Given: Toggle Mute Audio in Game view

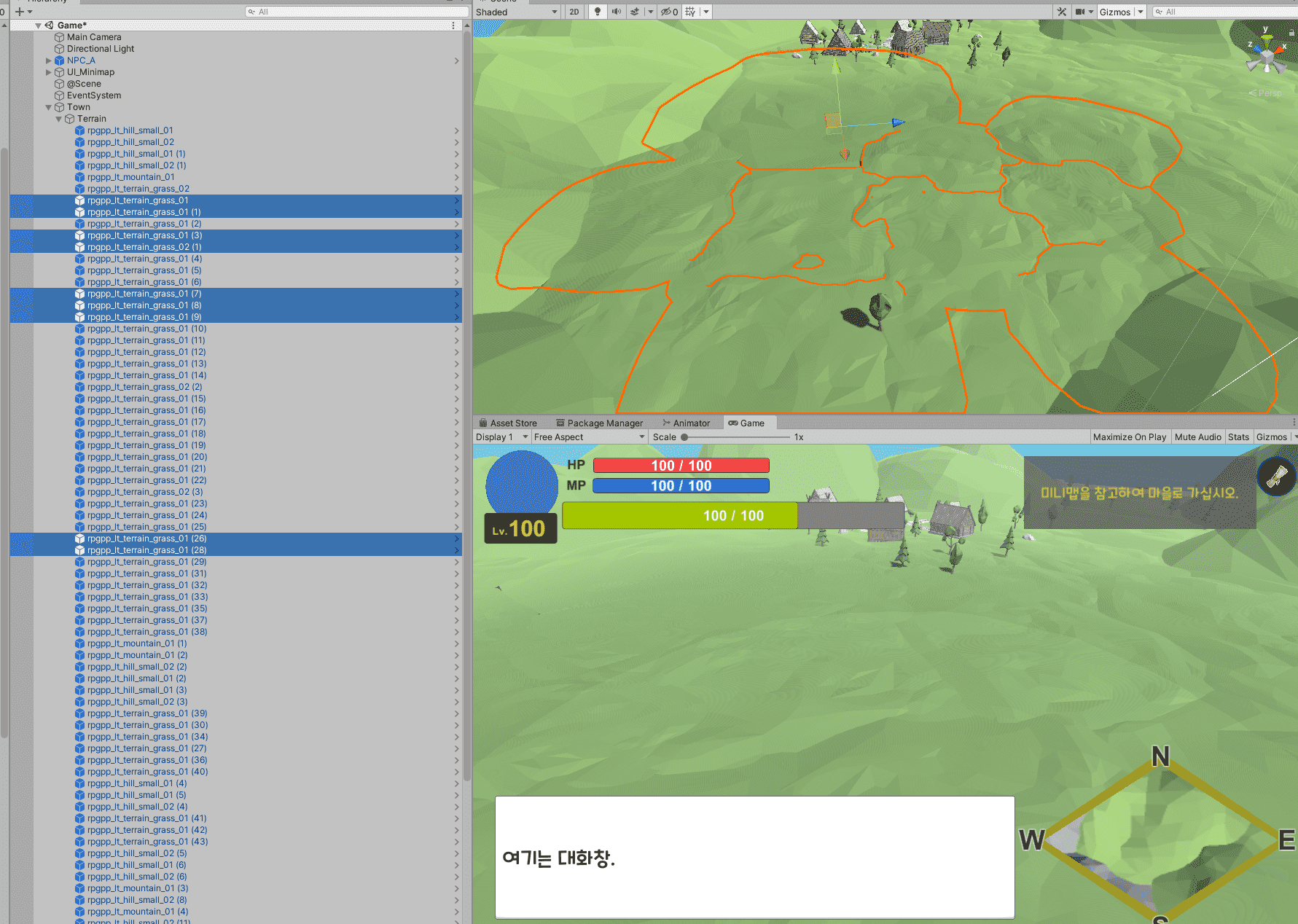Looking at the screenshot, I should point(1197,437).
